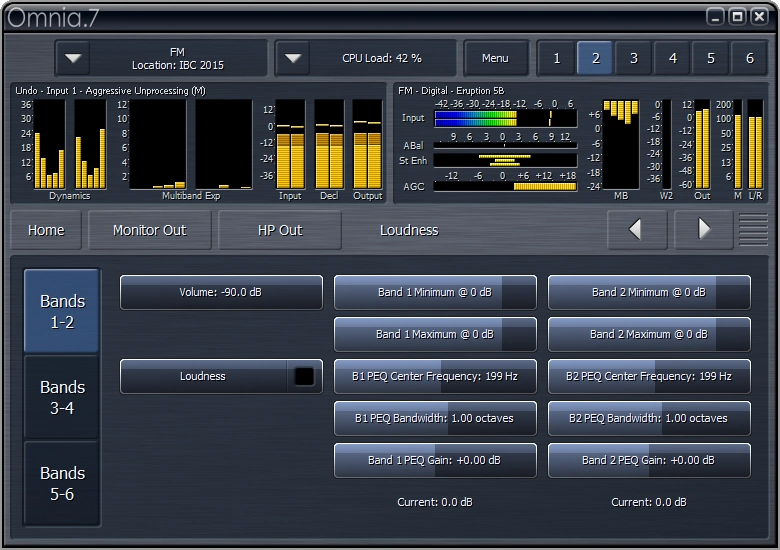Adjust B1 PEQ Bandwidth slider
Viewport: 780px width, 550px height.
coord(435,418)
